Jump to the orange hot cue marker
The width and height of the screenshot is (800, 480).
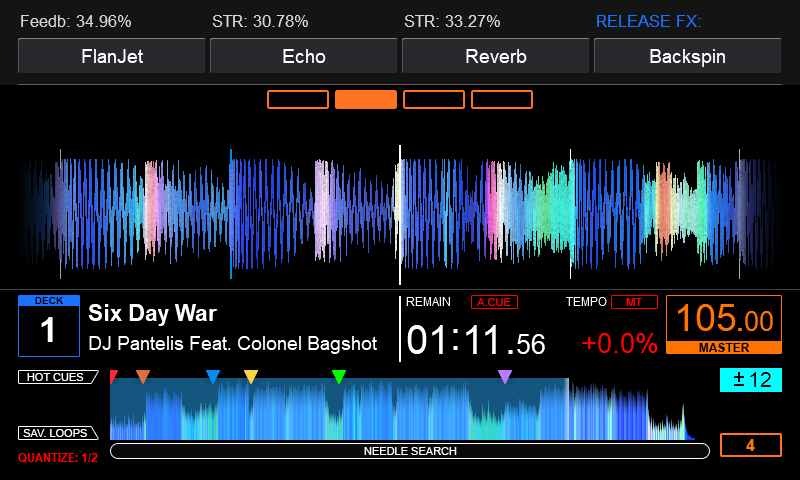click(143, 376)
